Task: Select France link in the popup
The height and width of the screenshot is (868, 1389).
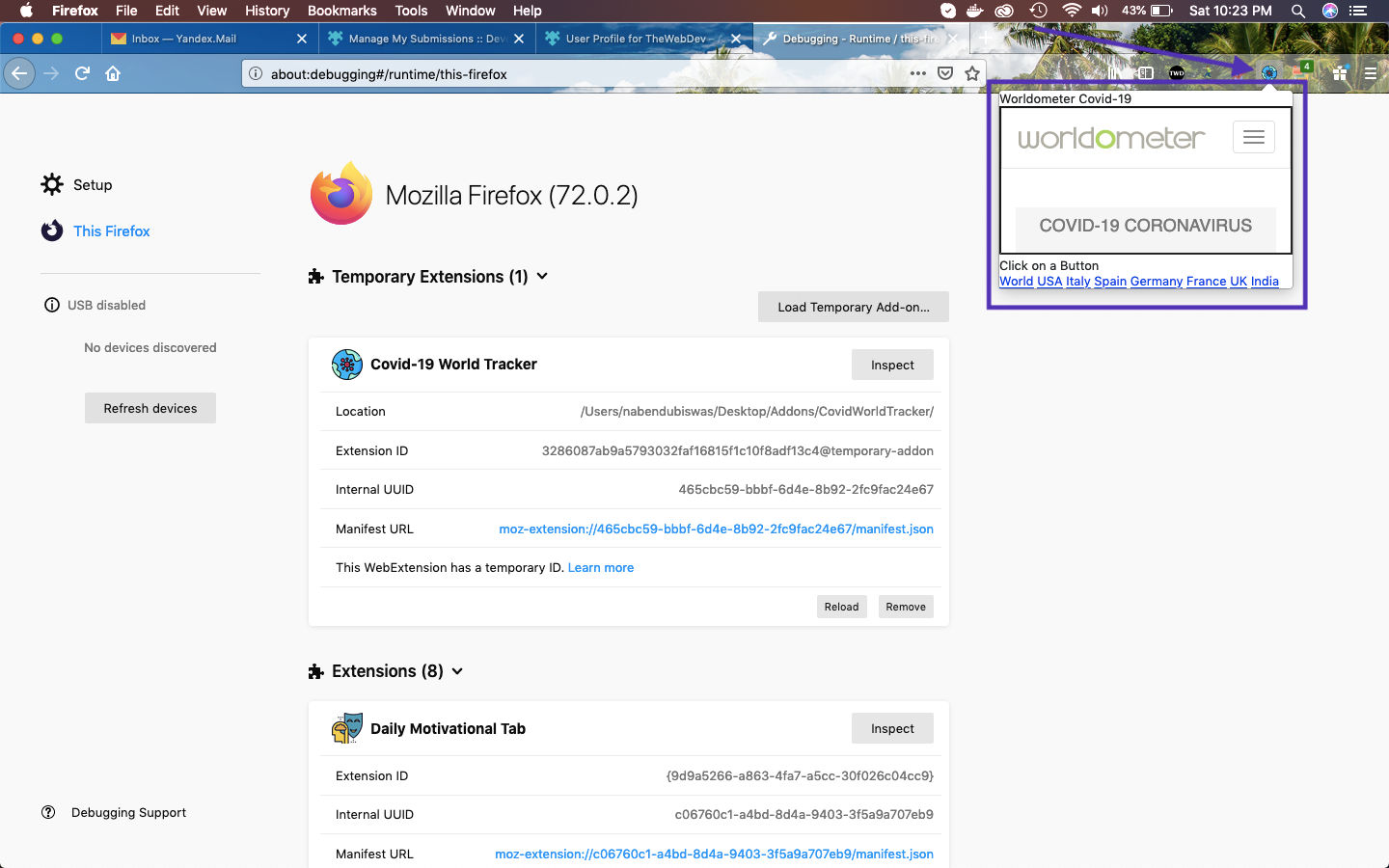Action: pyautogui.click(x=1206, y=282)
